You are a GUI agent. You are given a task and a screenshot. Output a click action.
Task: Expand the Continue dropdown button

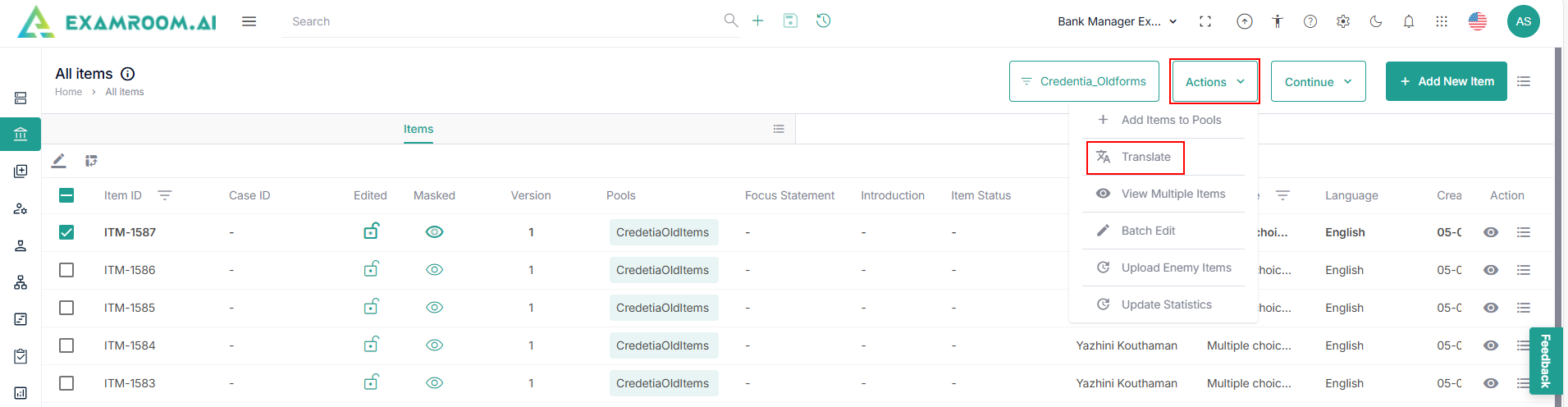click(1318, 82)
